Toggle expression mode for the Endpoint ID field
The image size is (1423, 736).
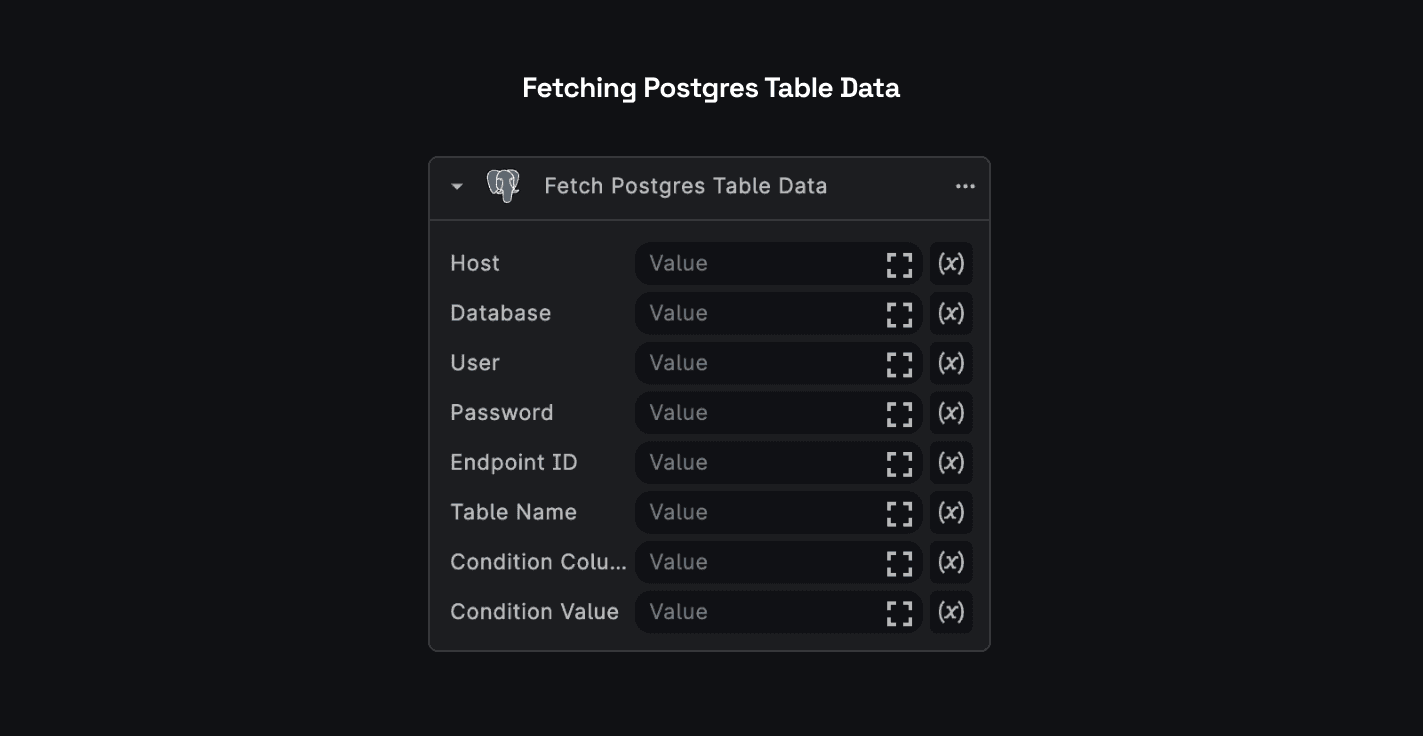pos(950,463)
